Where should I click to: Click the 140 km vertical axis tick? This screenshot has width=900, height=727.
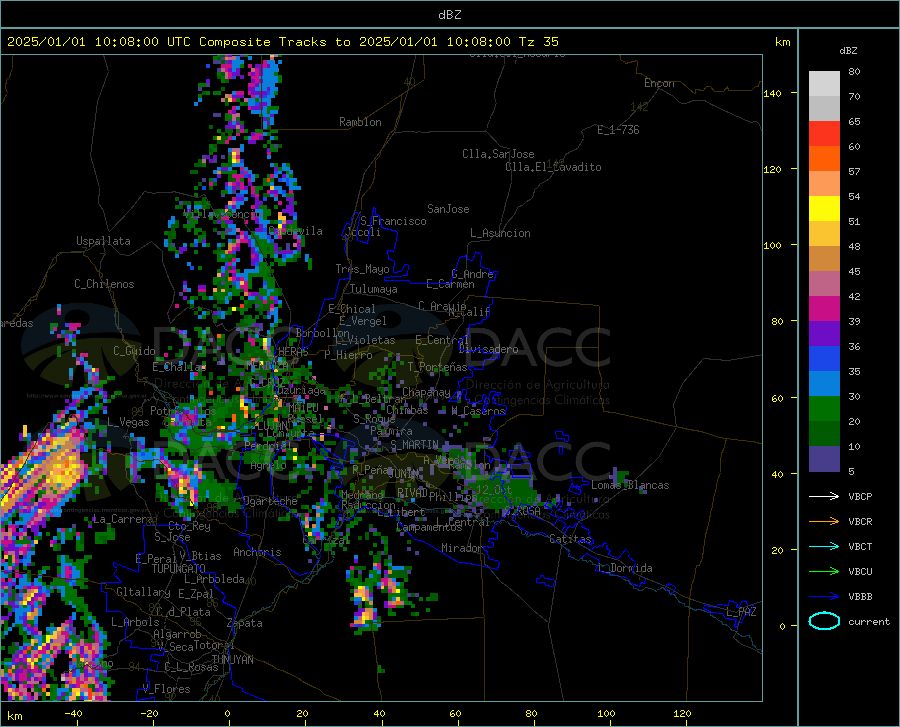(772, 93)
